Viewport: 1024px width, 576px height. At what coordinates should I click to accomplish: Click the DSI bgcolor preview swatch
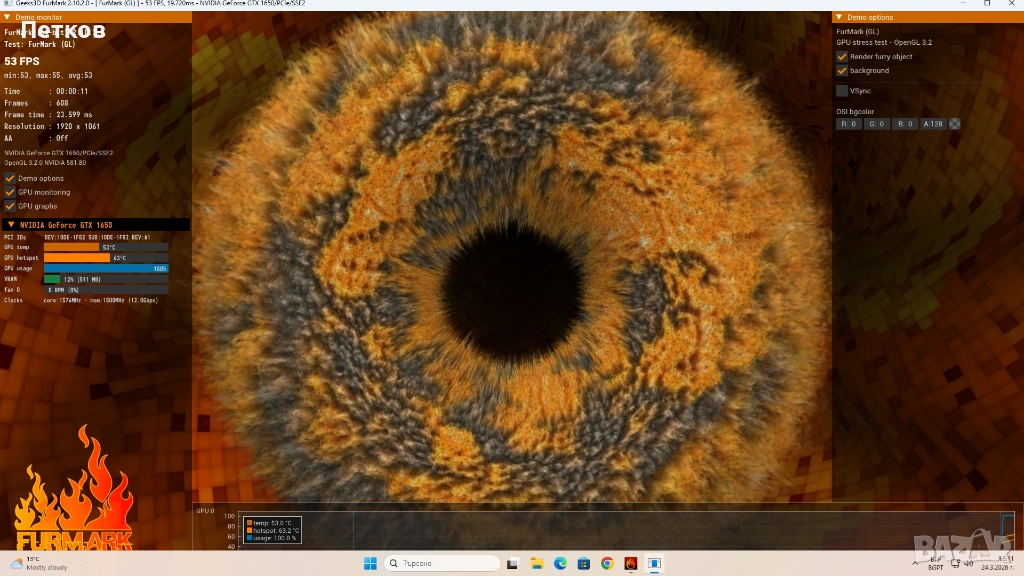coord(954,124)
